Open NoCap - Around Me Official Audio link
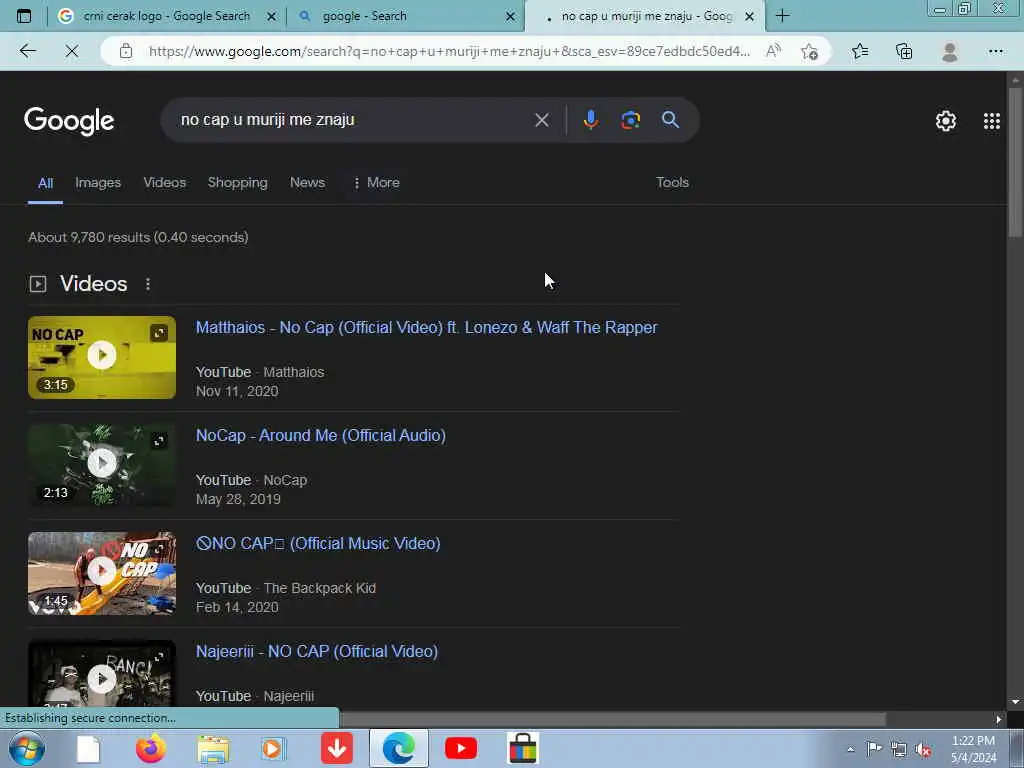Image resolution: width=1024 pixels, height=768 pixels. (321, 436)
